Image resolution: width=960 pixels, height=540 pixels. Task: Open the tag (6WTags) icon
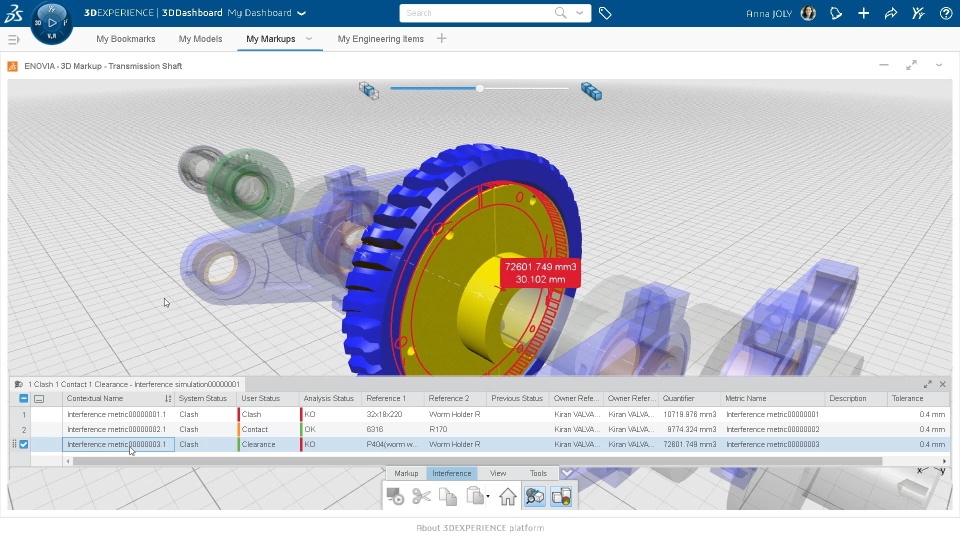(605, 13)
